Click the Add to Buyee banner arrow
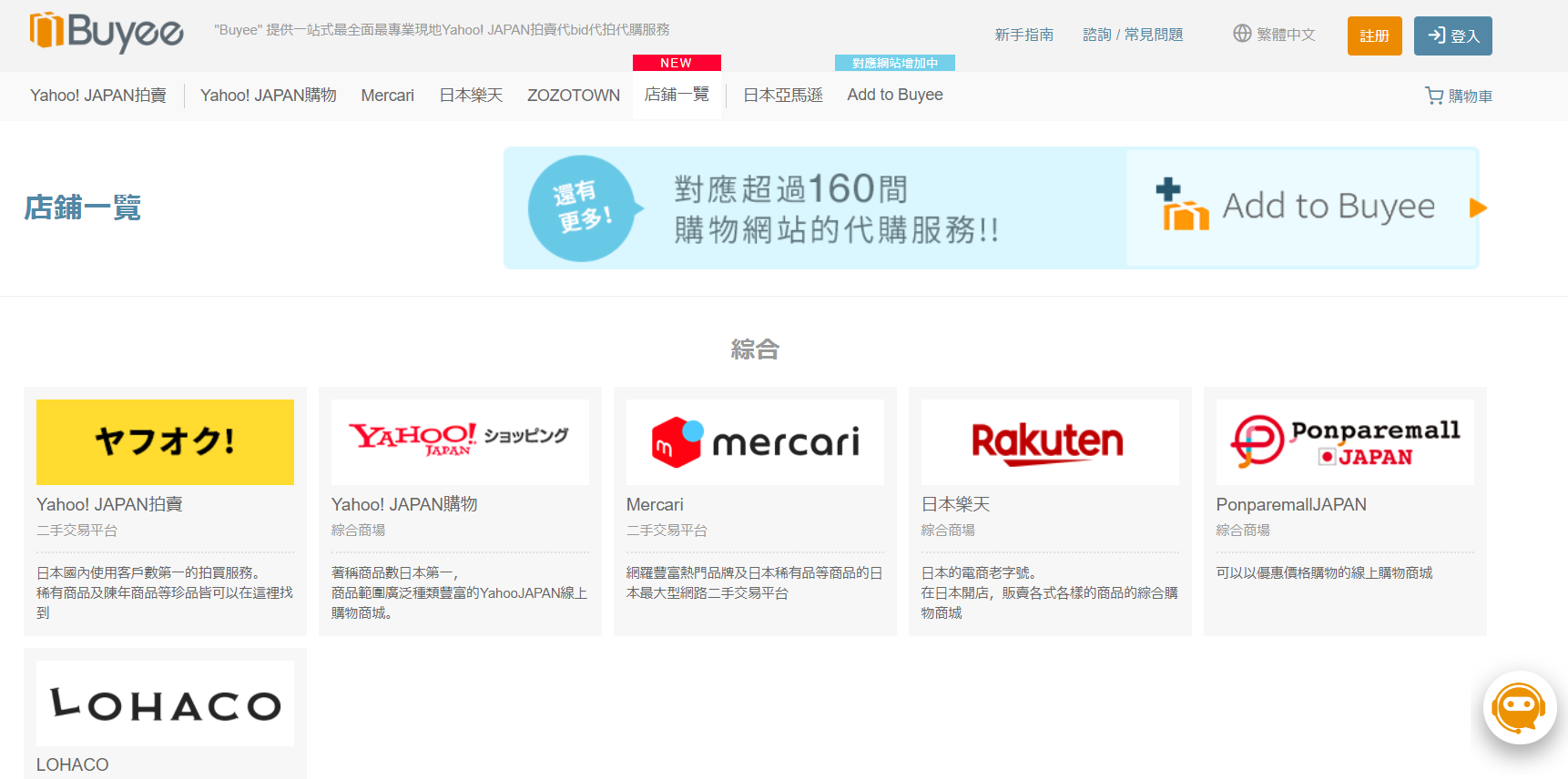Screen dimensions: 1568x779 point(1477,208)
